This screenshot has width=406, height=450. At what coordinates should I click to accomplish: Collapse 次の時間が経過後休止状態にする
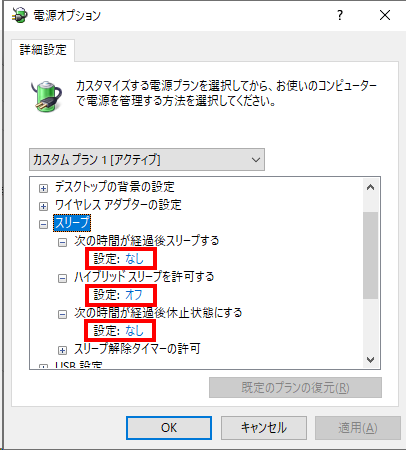[x=62, y=314]
